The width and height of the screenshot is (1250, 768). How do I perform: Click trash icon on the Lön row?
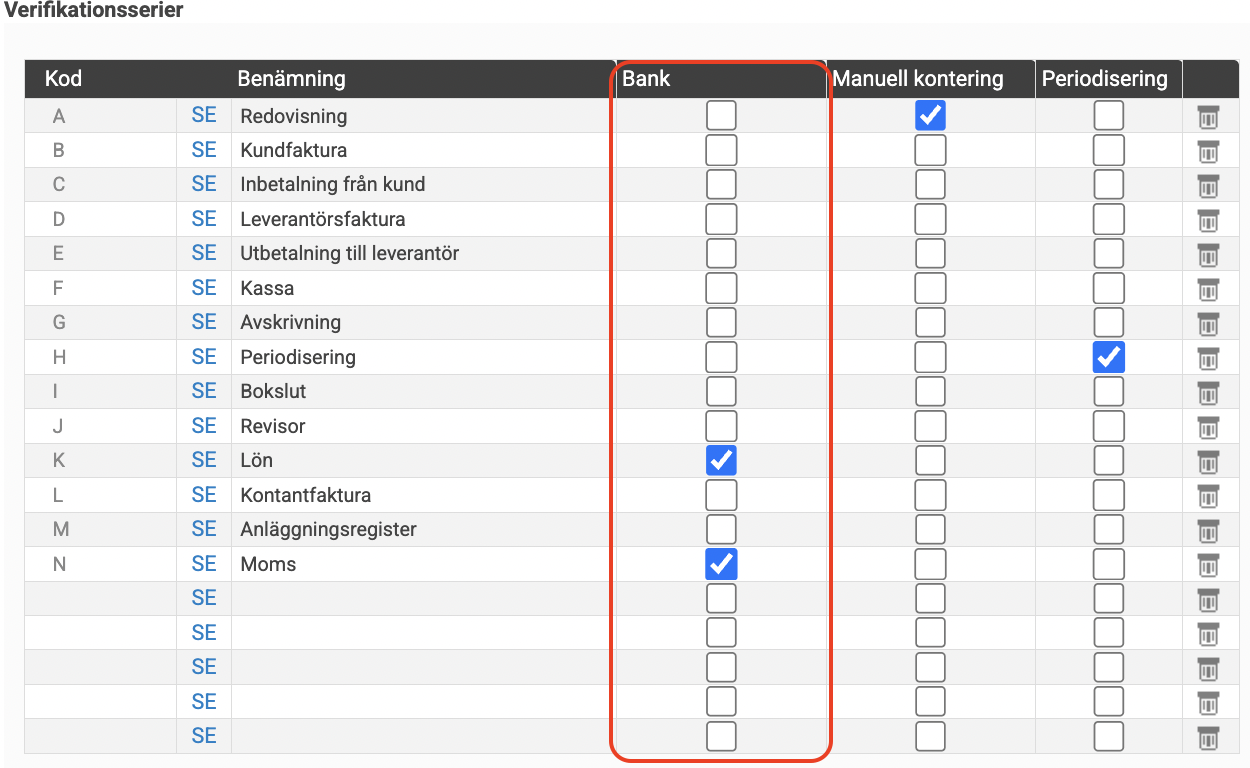(x=1208, y=461)
